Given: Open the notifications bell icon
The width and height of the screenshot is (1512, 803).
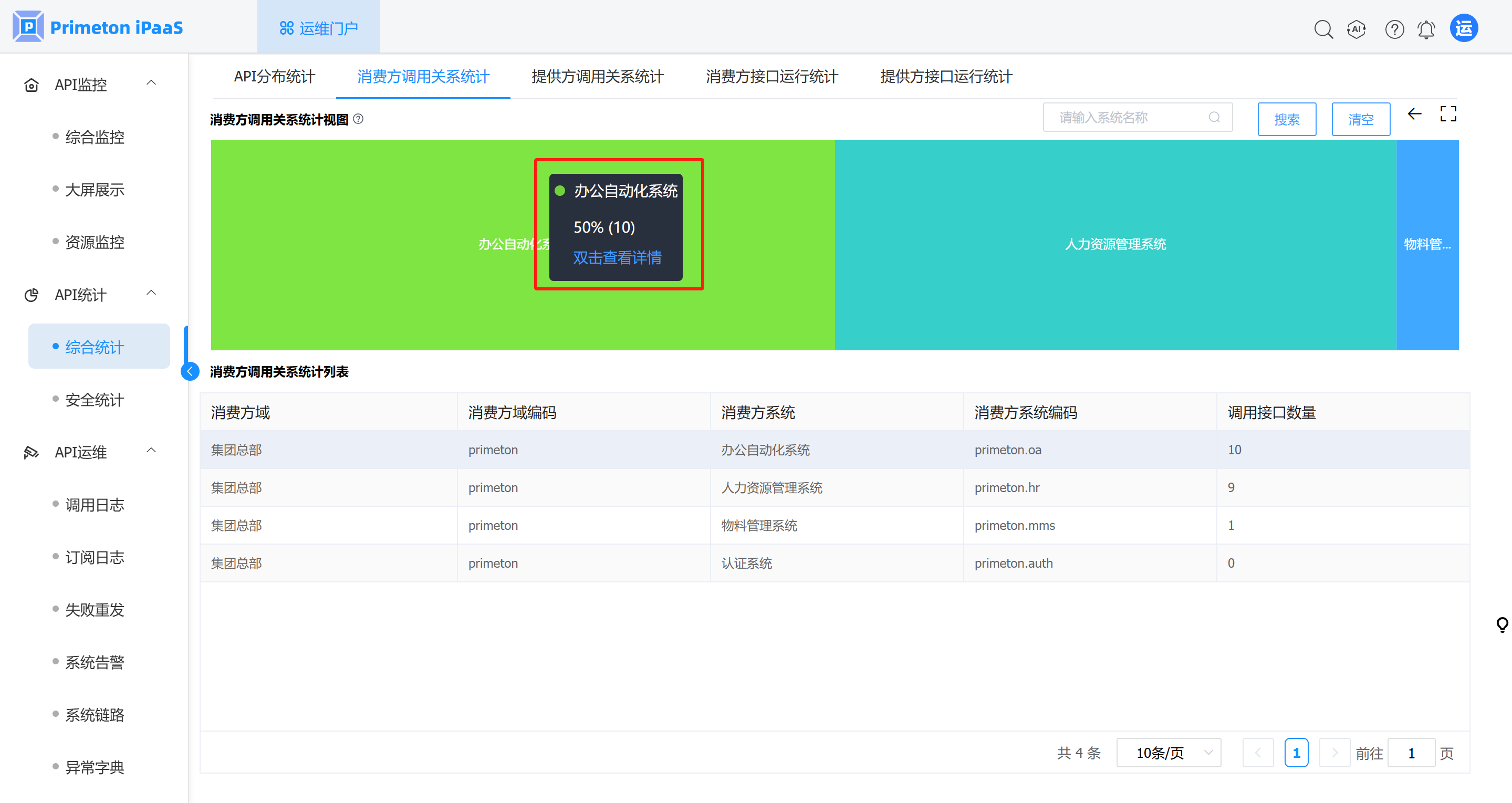Looking at the screenshot, I should [x=1426, y=29].
